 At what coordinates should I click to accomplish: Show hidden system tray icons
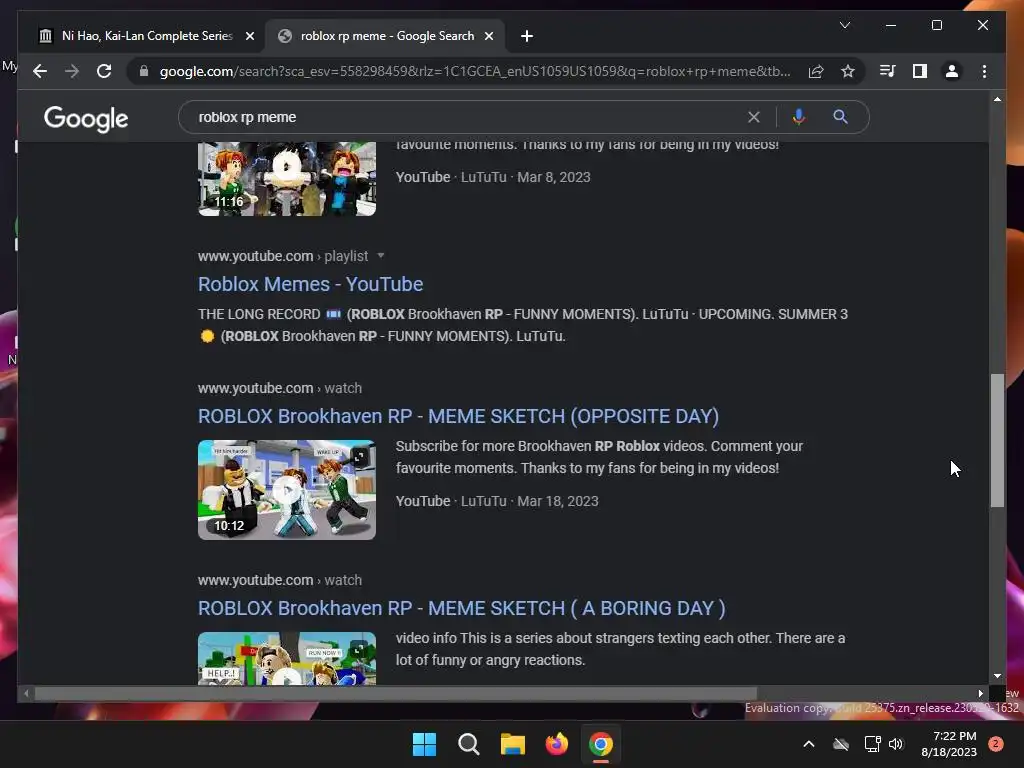pyautogui.click(x=808, y=744)
